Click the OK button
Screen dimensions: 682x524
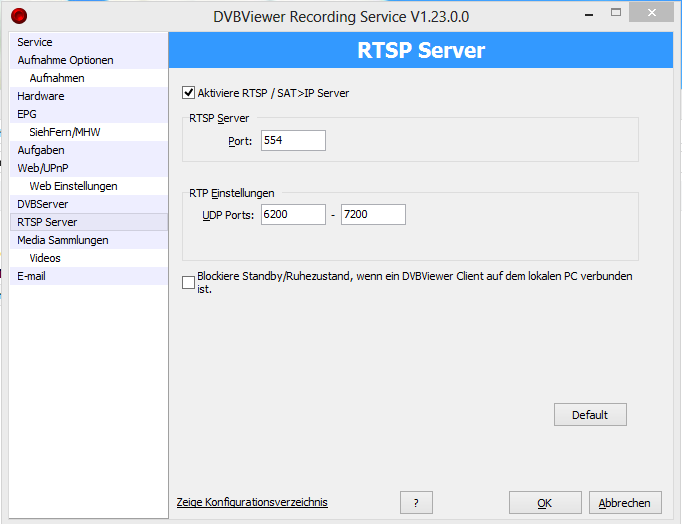[544, 503]
